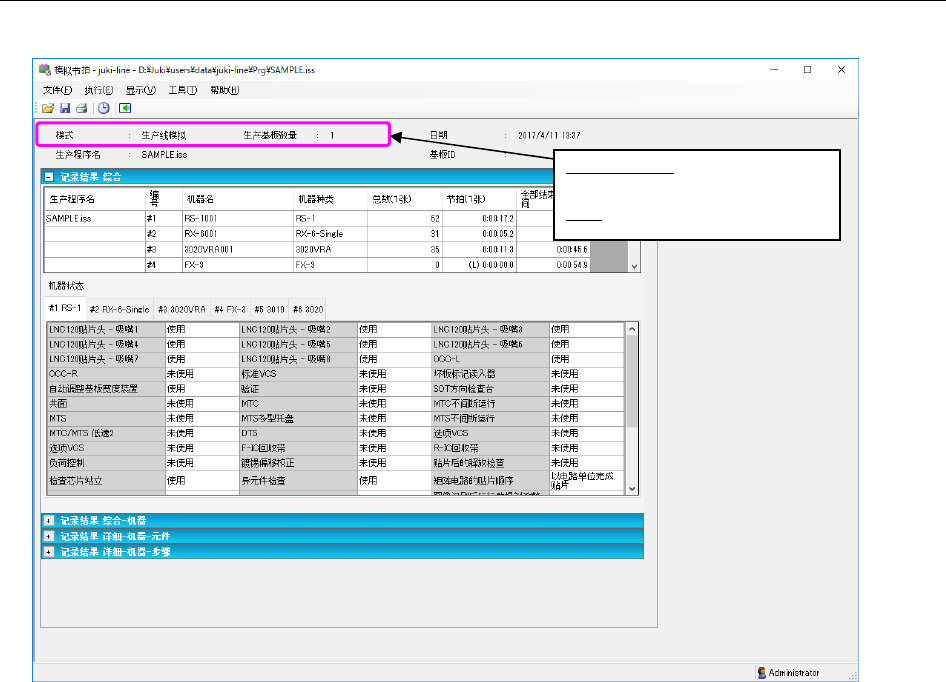
Task: Click the app icon in title bar
Action: tap(44, 70)
